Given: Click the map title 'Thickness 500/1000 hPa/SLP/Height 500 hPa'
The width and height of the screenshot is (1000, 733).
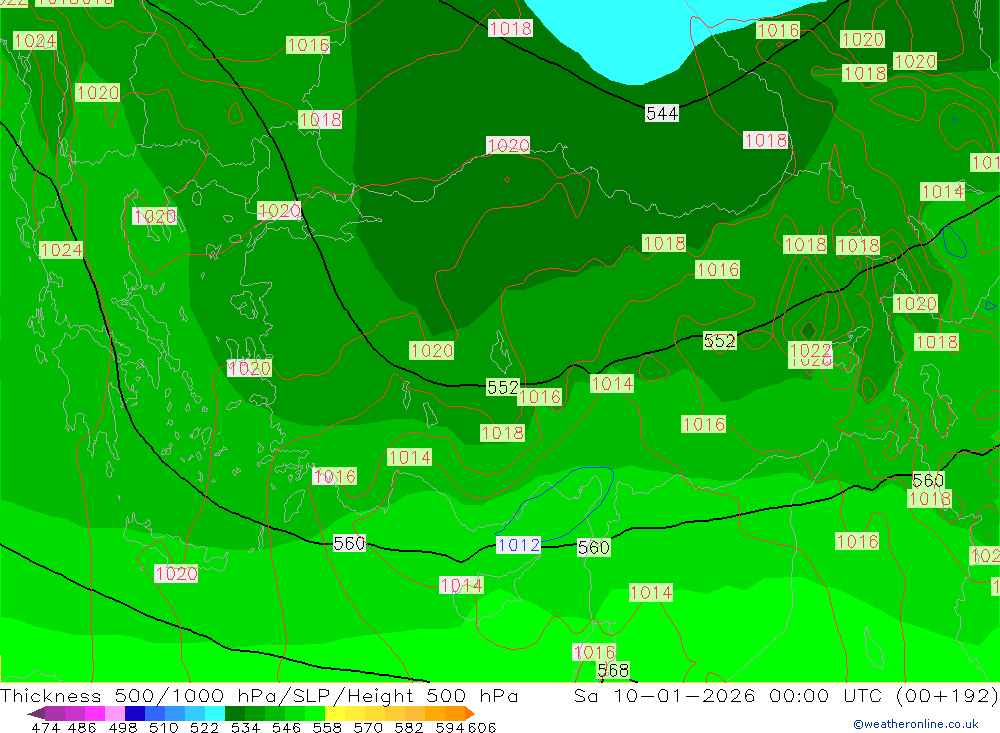Looking at the screenshot, I should 259,695.
